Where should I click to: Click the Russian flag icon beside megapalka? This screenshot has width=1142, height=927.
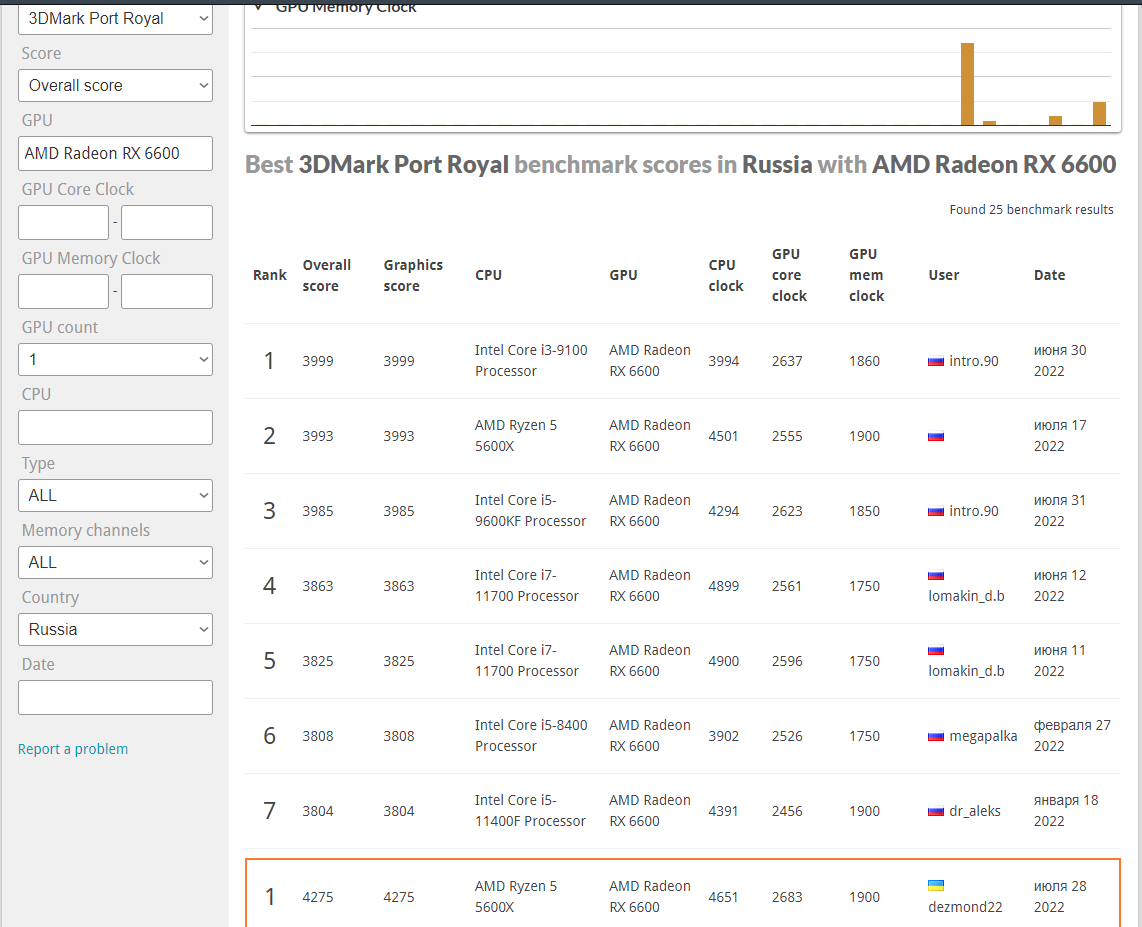click(936, 737)
